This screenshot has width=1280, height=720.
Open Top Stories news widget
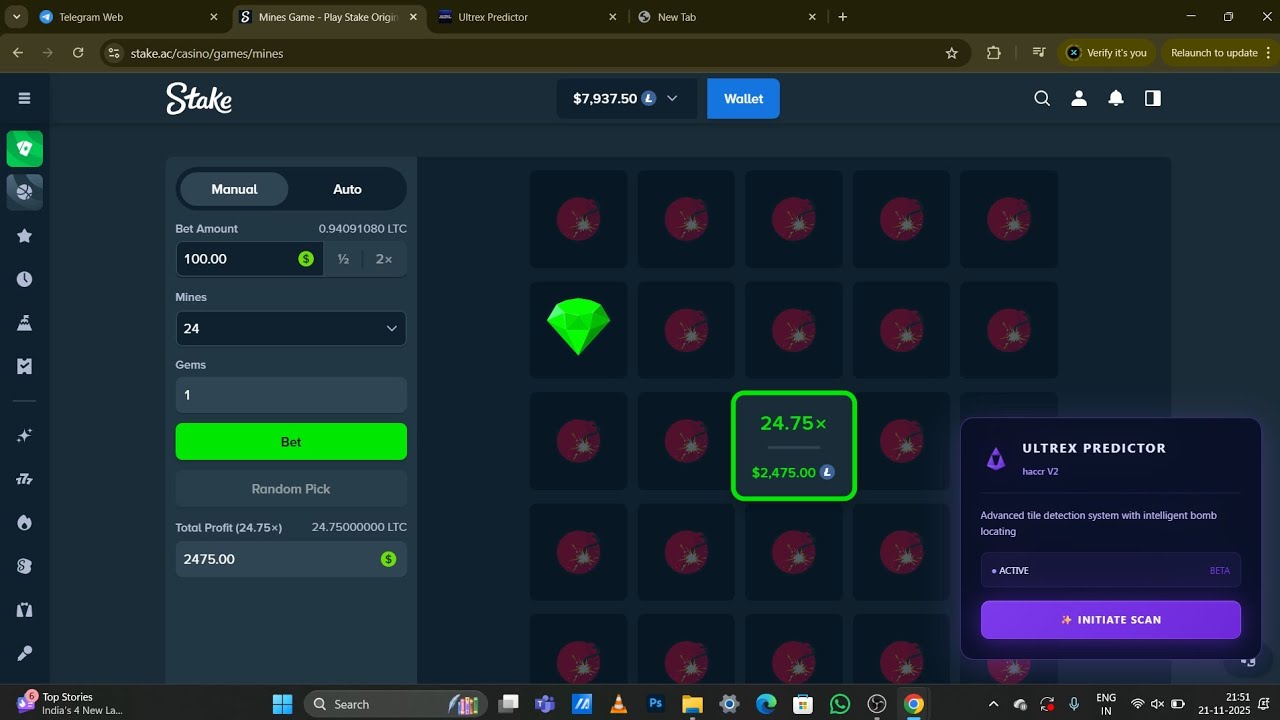click(68, 703)
